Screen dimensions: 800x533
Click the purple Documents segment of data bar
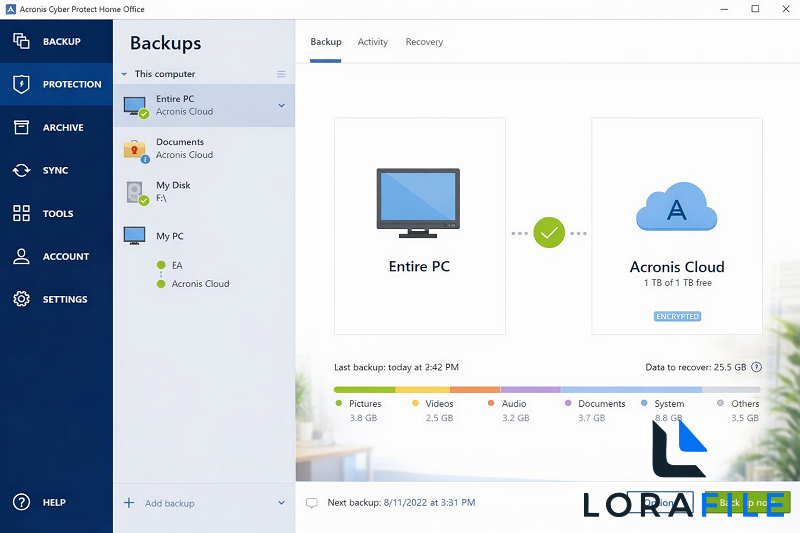[531, 390]
